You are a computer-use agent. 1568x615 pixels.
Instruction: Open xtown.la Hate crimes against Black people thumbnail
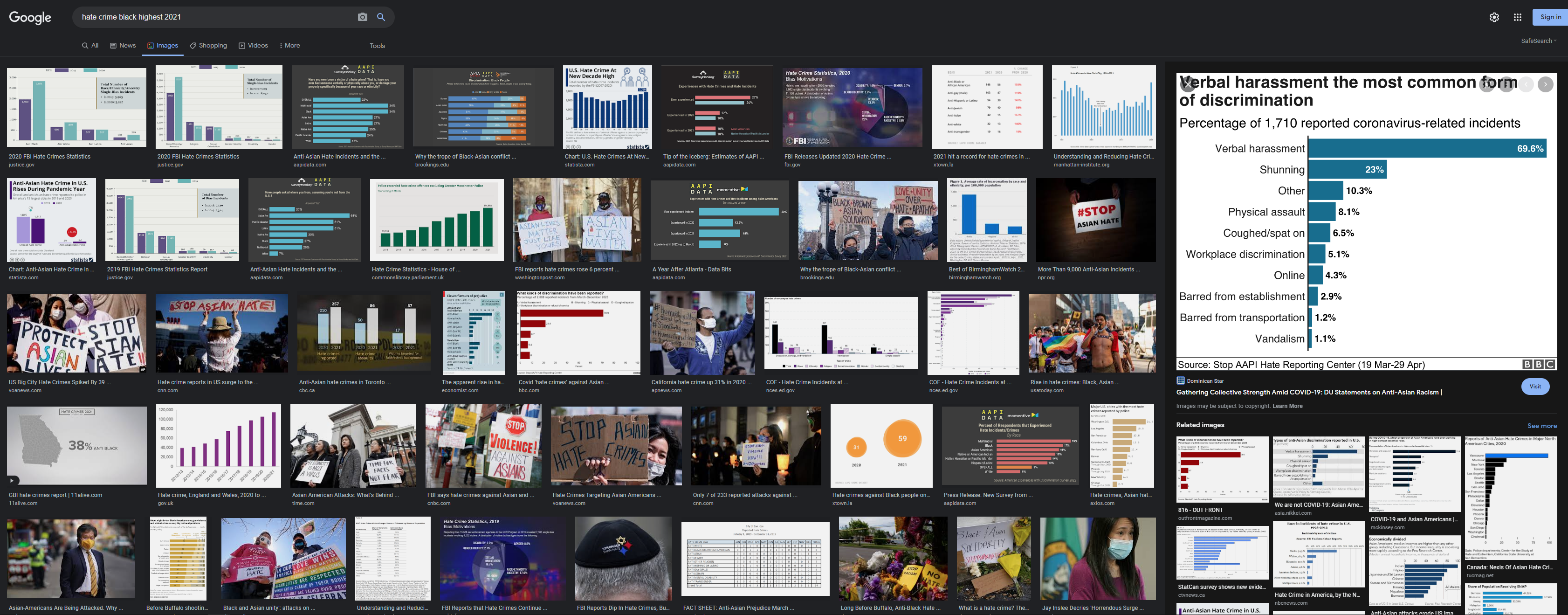881,446
